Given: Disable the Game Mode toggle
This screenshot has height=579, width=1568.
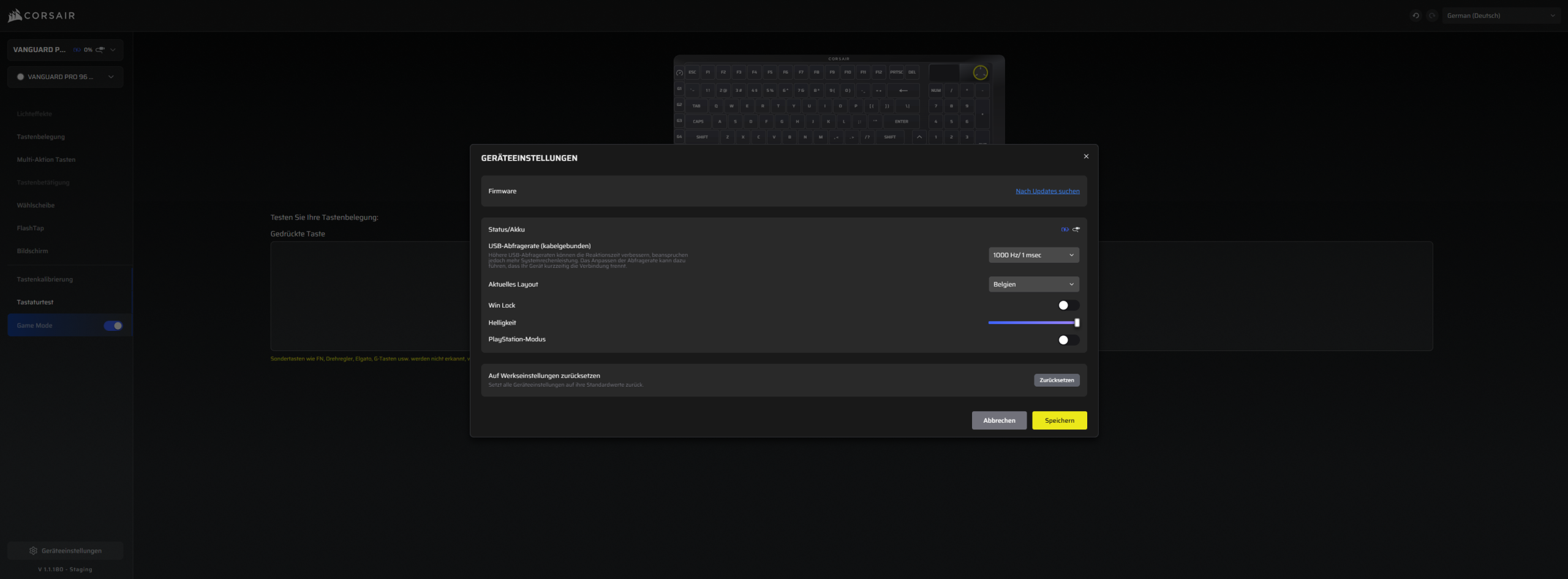Looking at the screenshot, I should coord(113,326).
